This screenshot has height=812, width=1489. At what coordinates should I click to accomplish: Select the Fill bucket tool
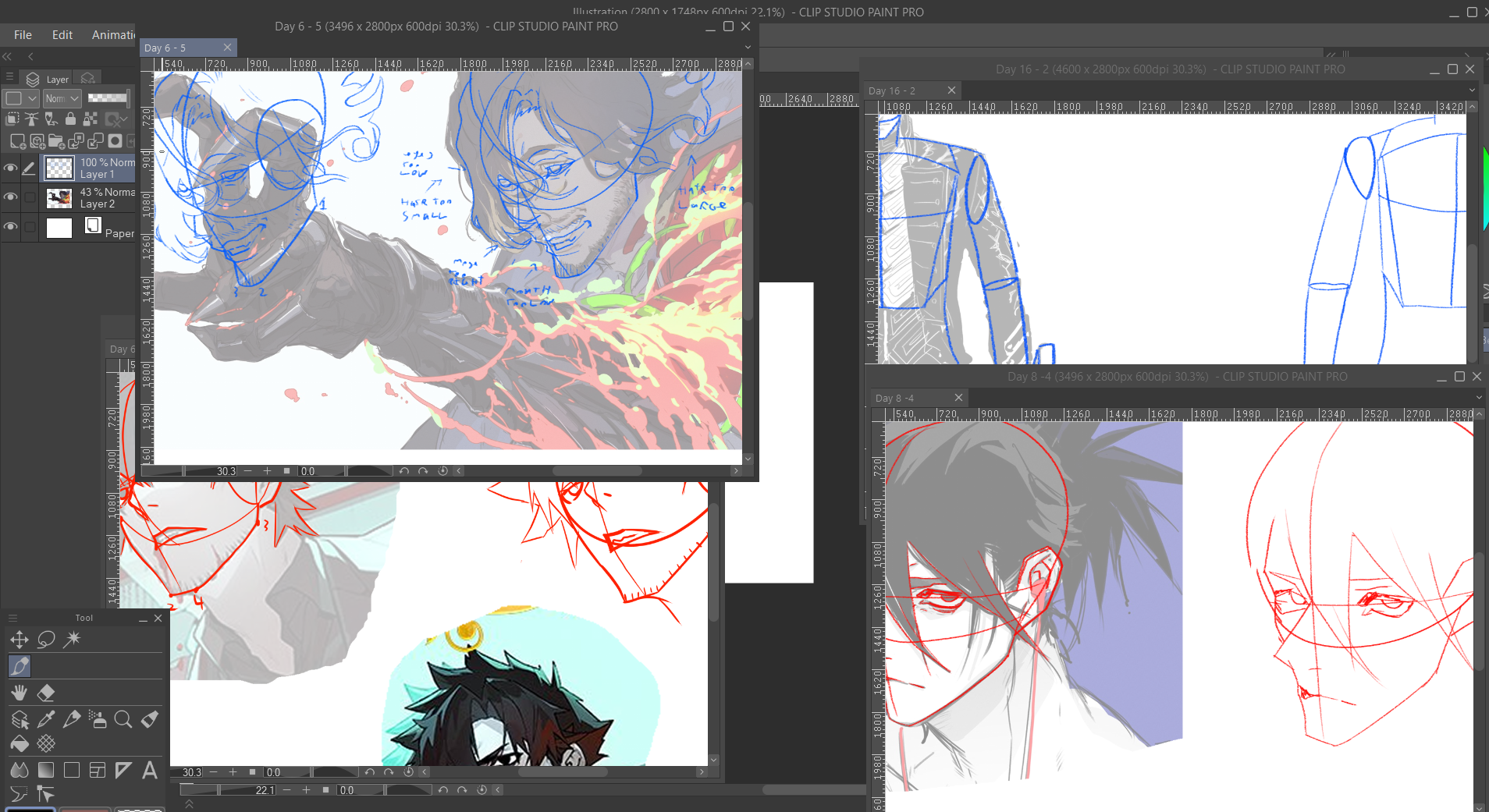click(x=20, y=743)
